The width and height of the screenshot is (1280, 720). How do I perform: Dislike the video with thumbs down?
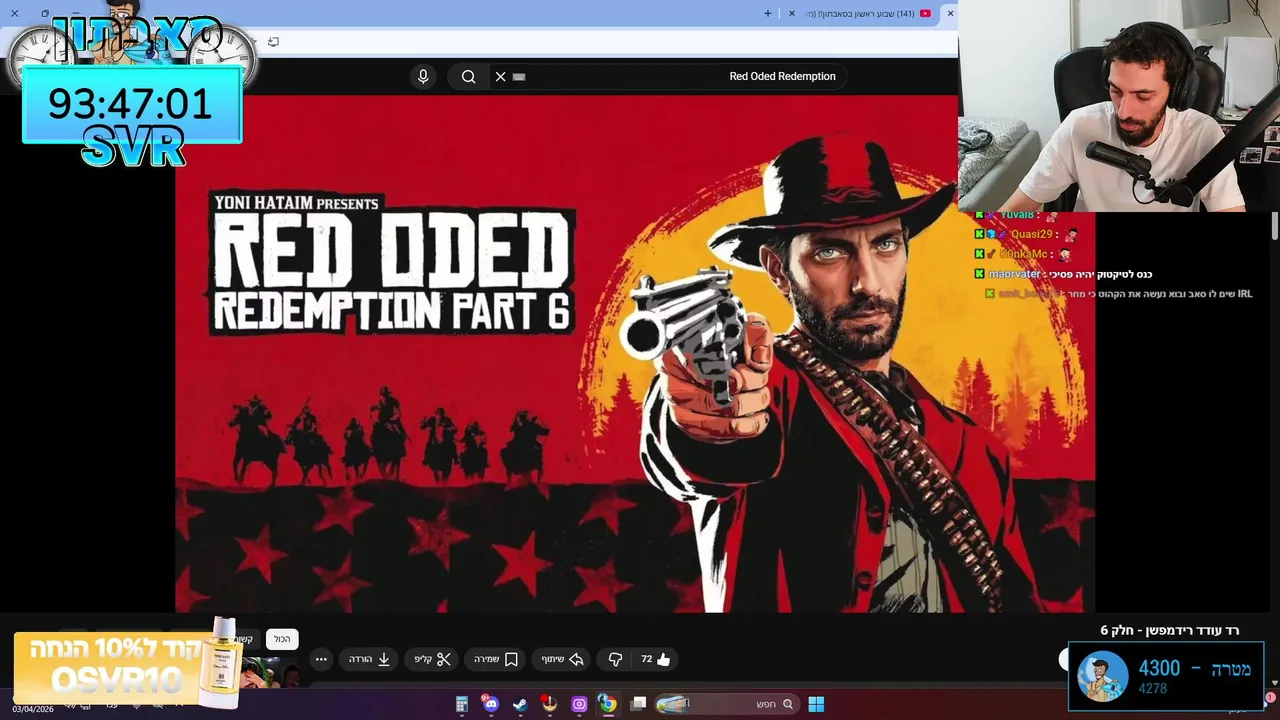pyautogui.click(x=615, y=659)
